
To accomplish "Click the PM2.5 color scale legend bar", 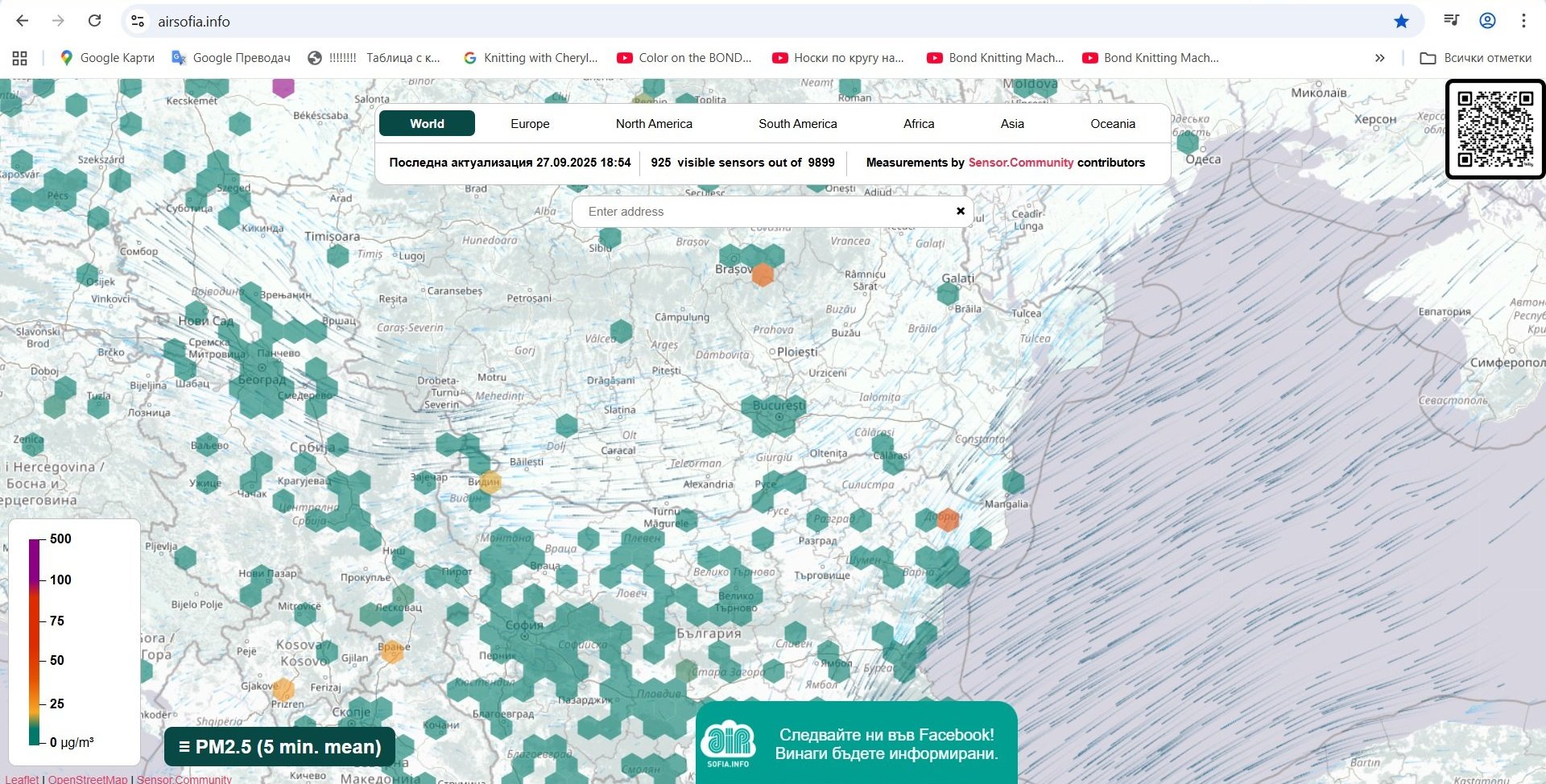I will pyautogui.click(x=35, y=642).
